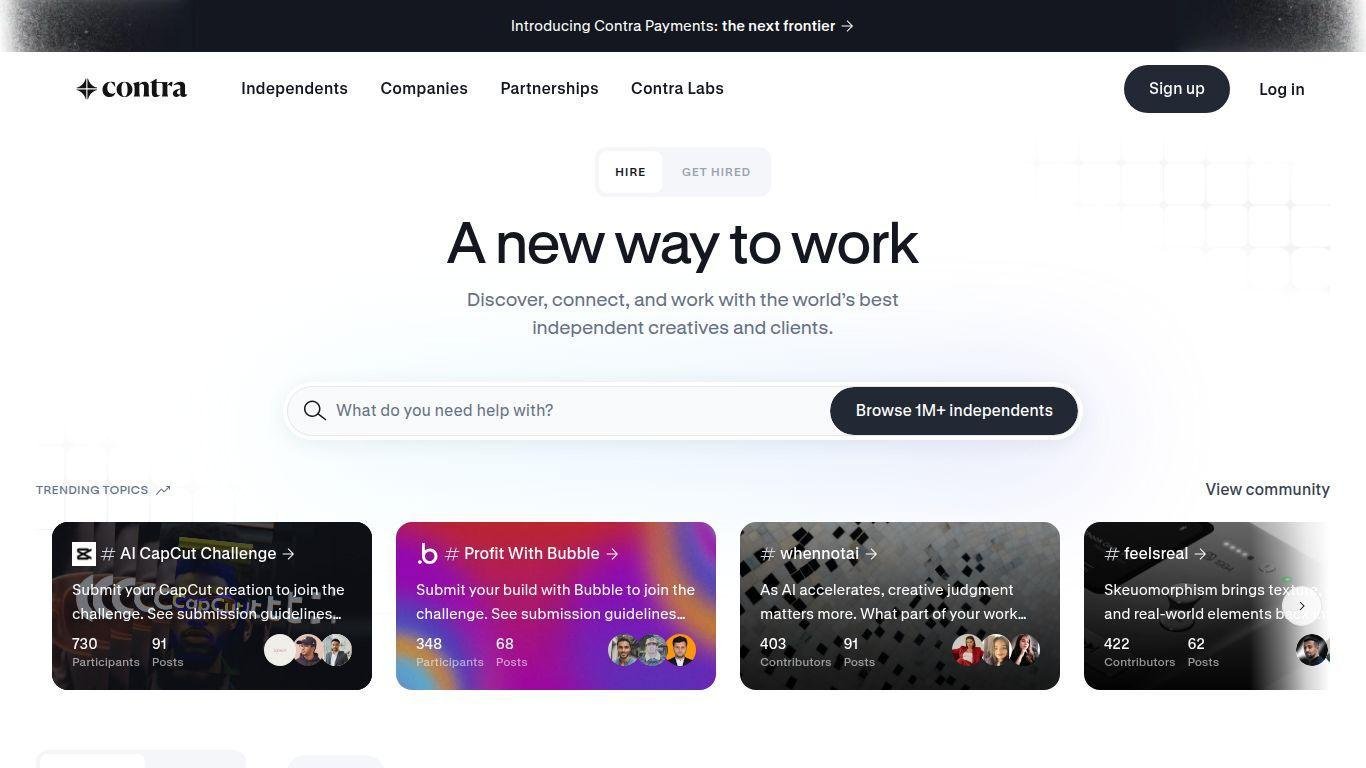Click the next arrow on the topics carousel
Image resolution: width=1366 pixels, height=768 pixels.
[x=1301, y=606]
